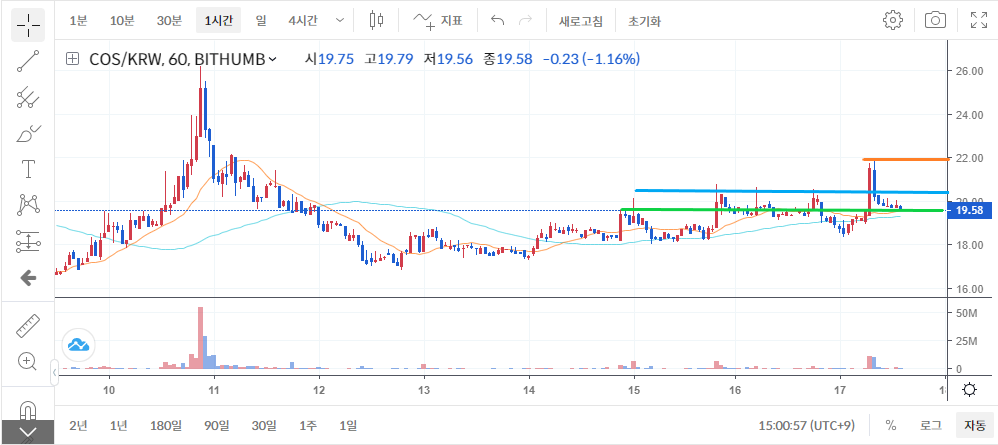Click the blue horizontal resistance line
Screen dimensions: 998x445
click(x=791, y=191)
